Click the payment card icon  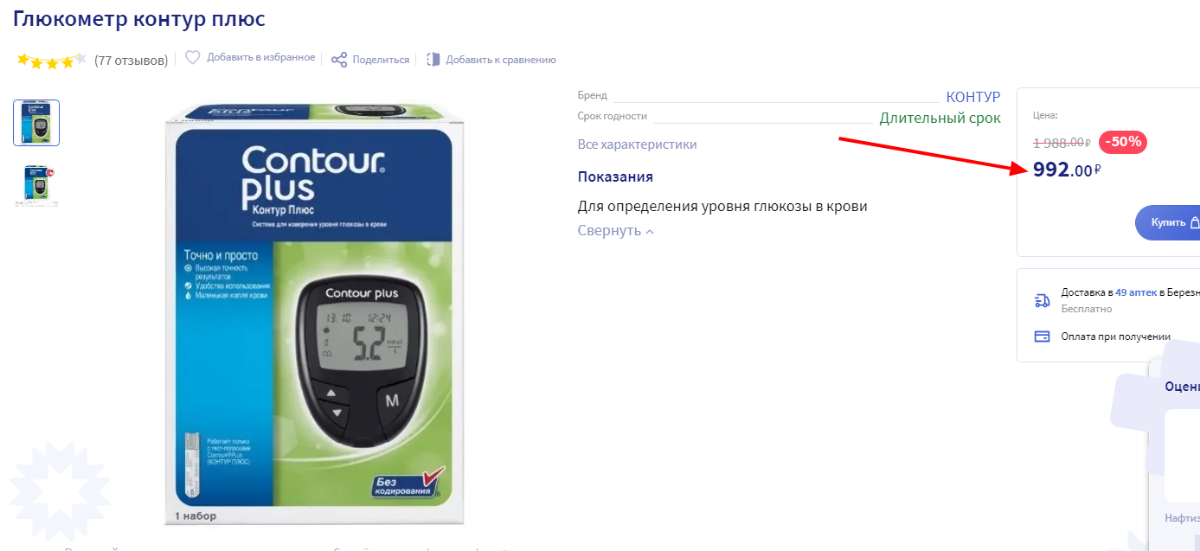pyautogui.click(x=1042, y=337)
